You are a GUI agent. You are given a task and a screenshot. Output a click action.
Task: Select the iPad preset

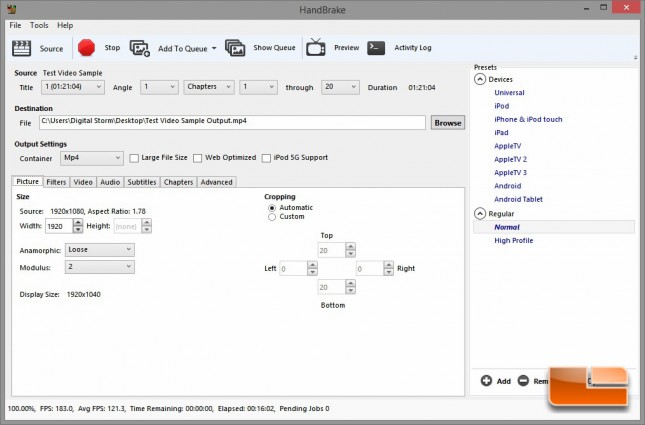pyautogui.click(x=501, y=132)
